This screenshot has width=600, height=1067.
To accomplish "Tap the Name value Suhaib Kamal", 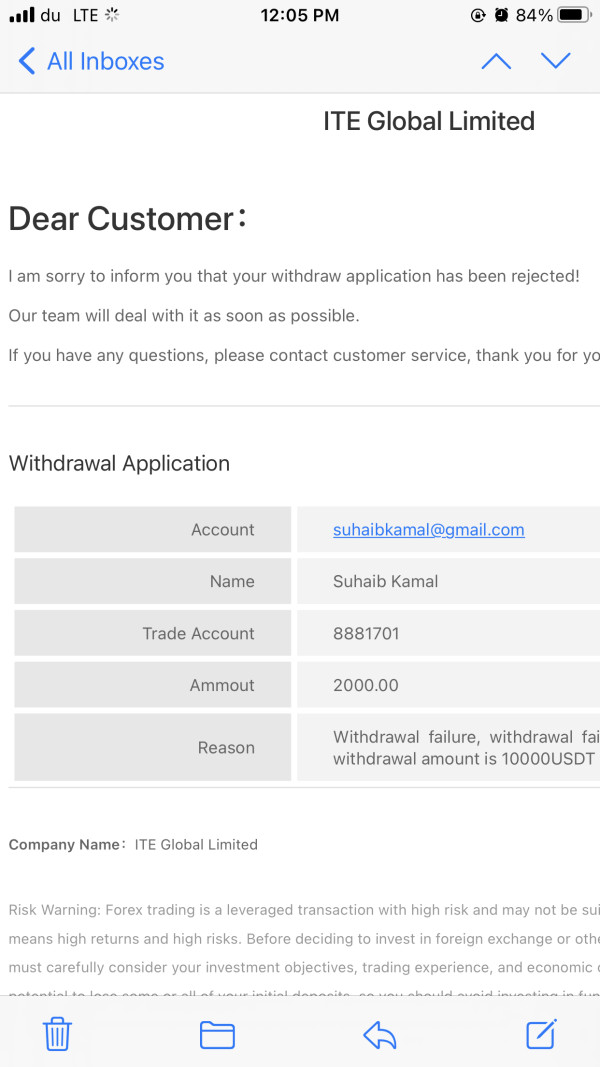I will (x=385, y=581).
